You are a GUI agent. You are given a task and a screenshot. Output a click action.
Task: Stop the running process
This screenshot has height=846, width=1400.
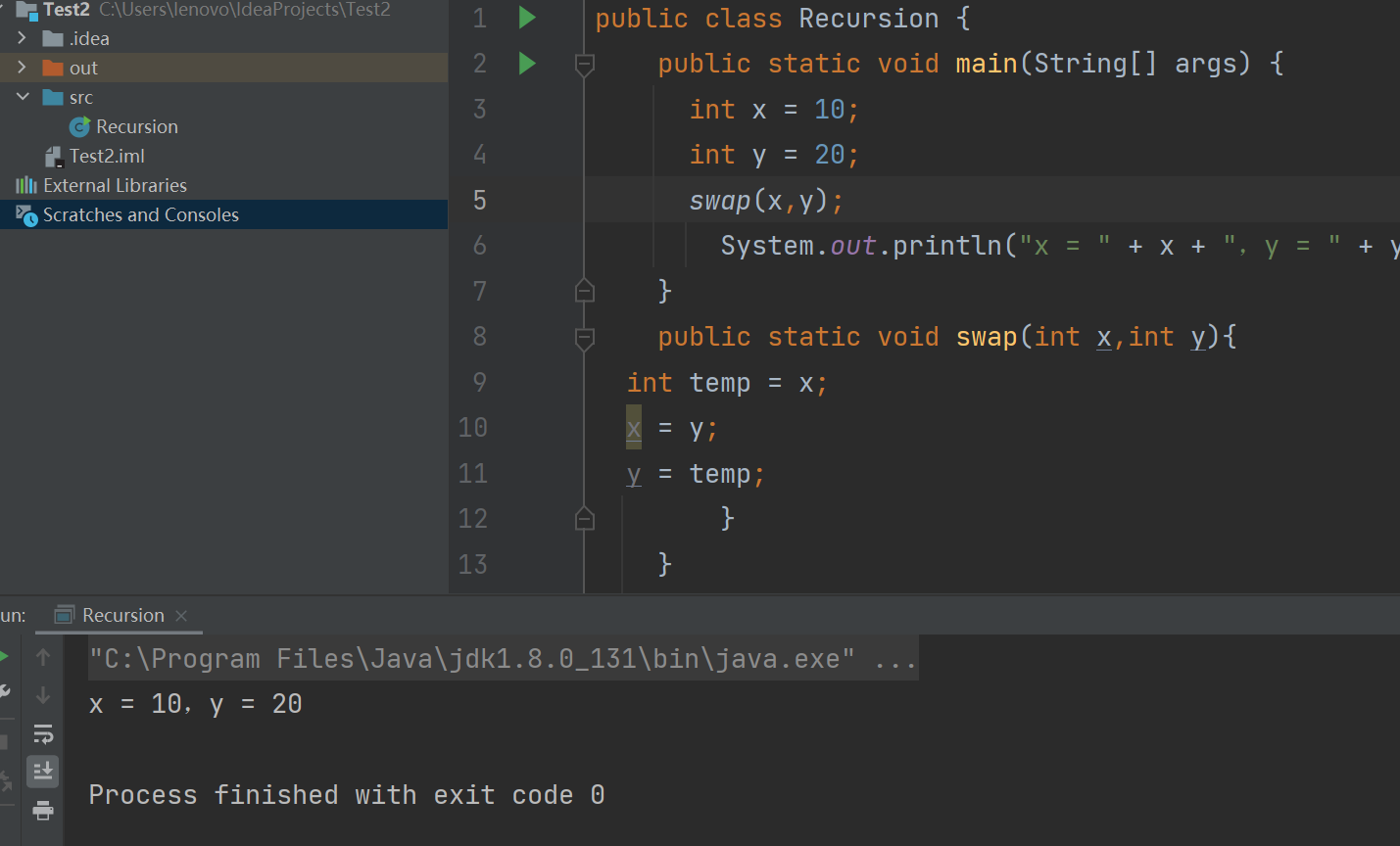pos(4,742)
